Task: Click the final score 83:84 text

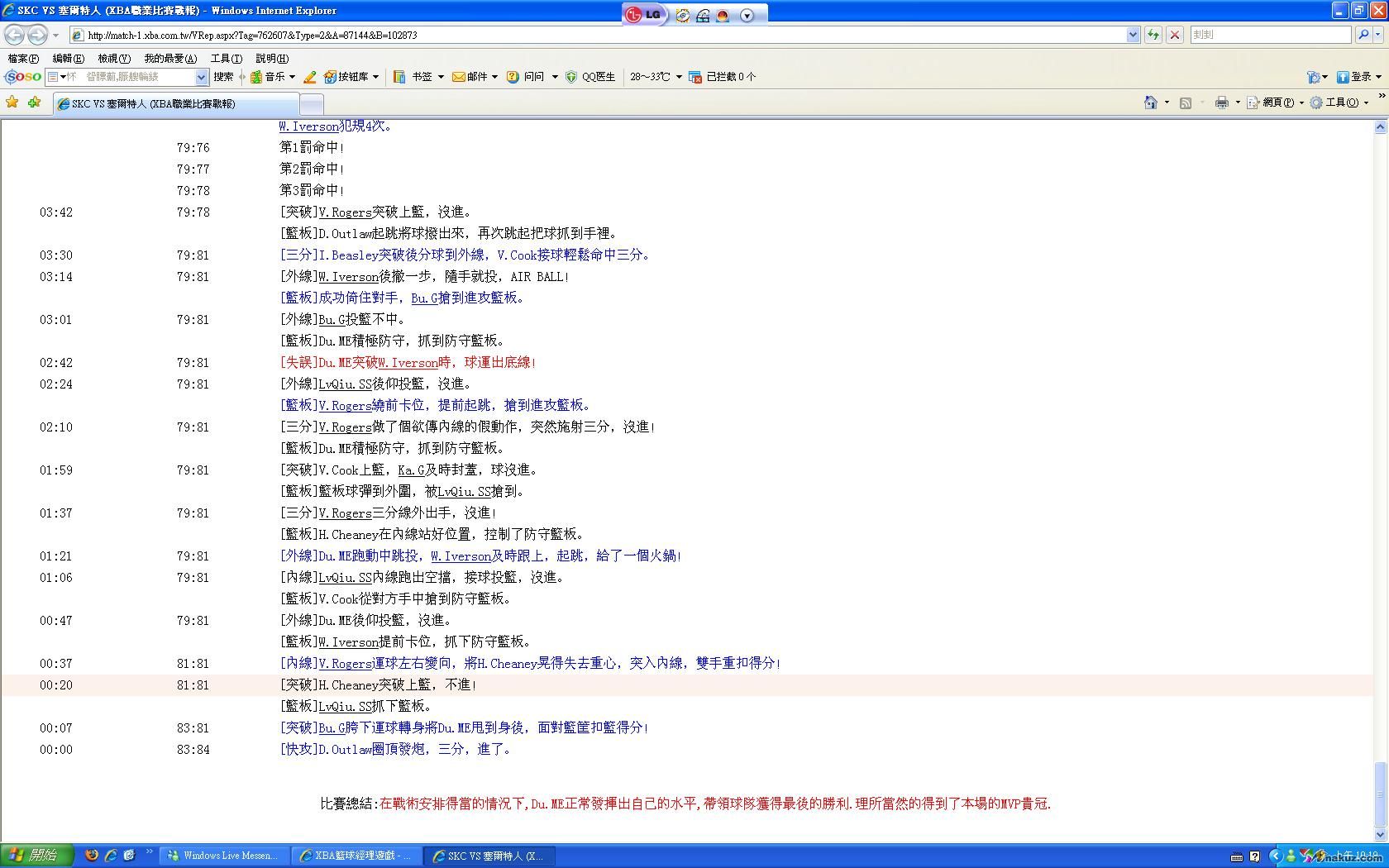Action: (x=193, y=750)
